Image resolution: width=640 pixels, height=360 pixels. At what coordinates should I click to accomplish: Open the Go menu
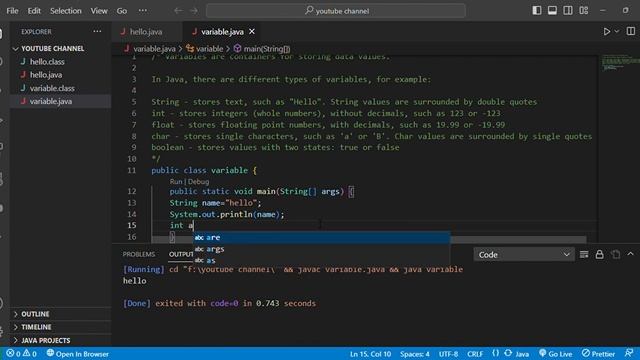pos(122,11)
